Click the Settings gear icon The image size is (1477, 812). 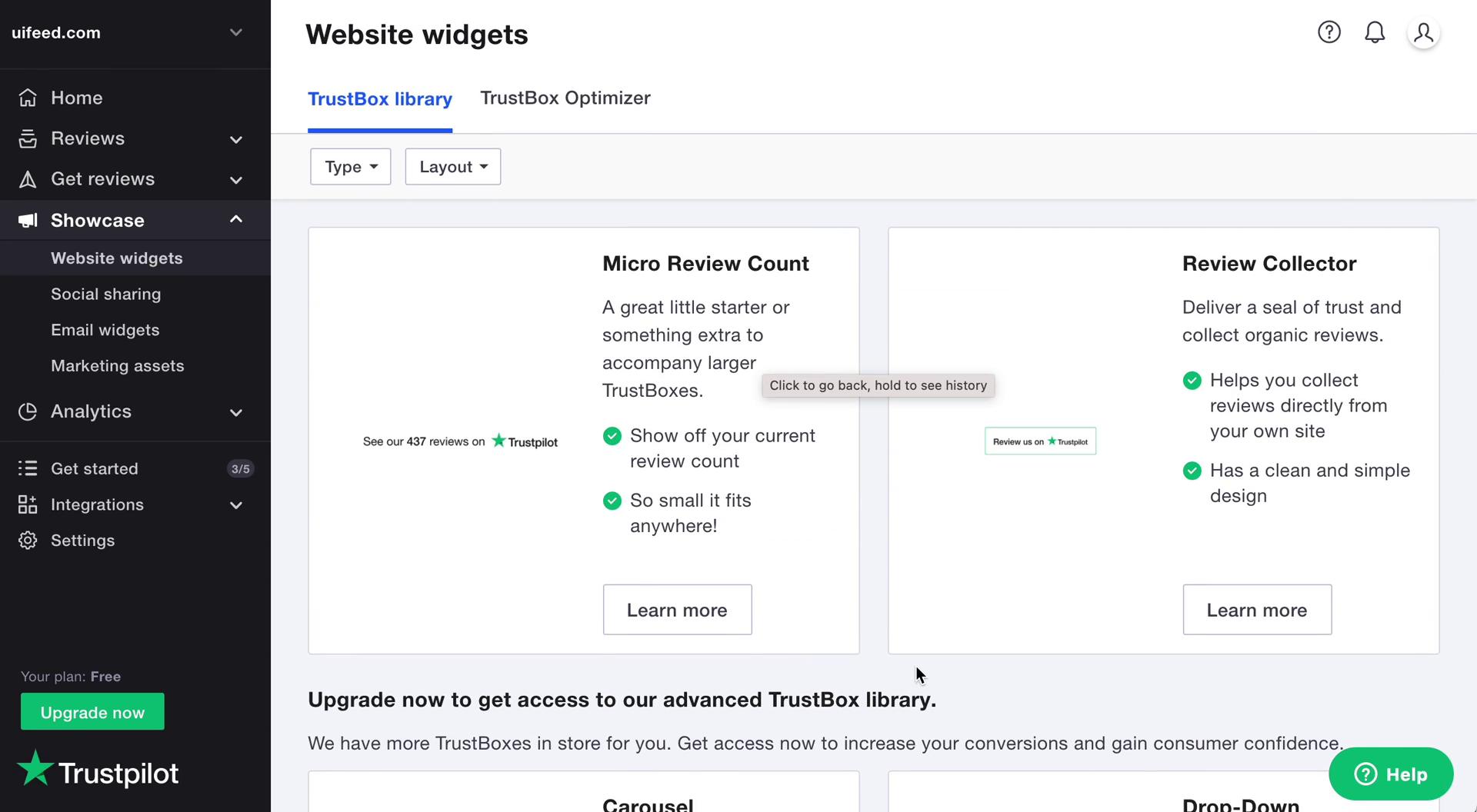28,541
